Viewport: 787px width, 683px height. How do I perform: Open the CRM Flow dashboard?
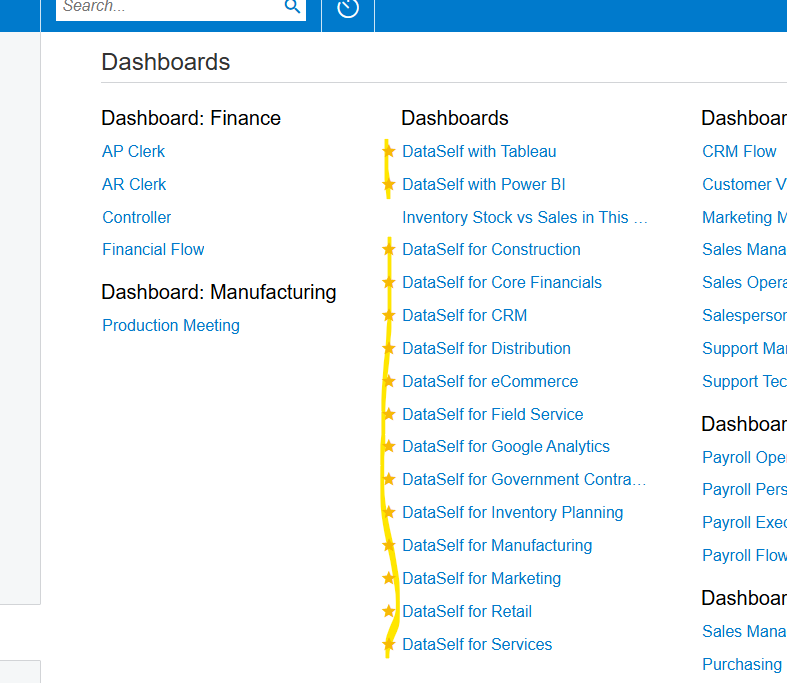tap(739, 151)
